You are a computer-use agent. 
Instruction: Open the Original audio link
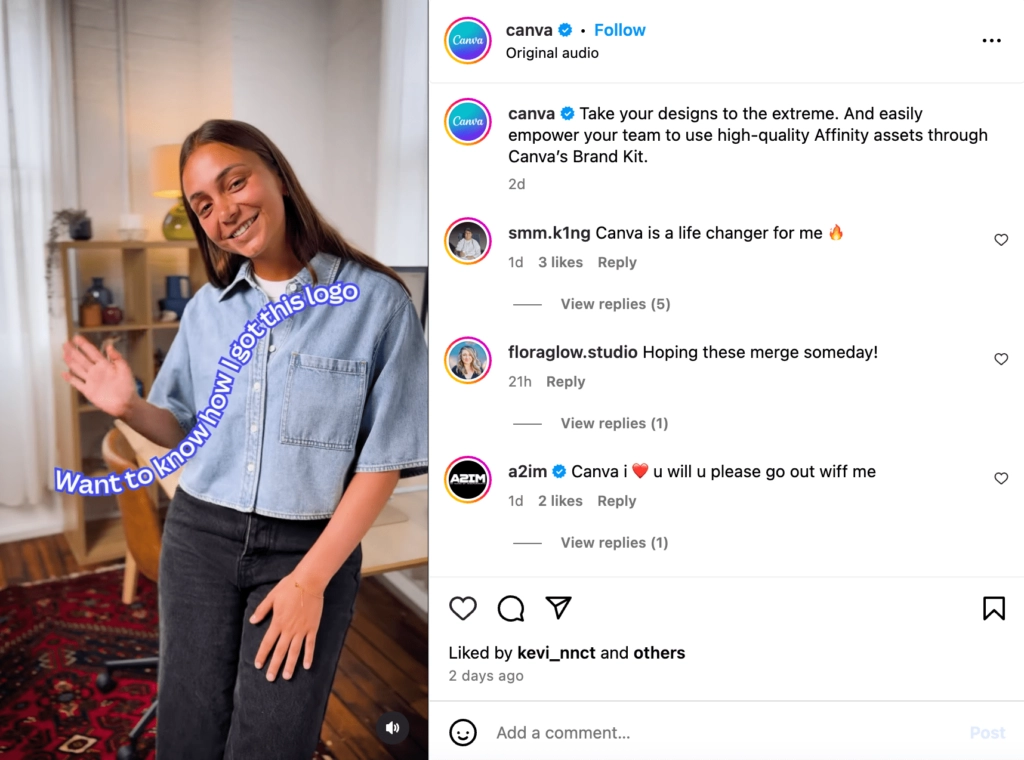point(552,53)
